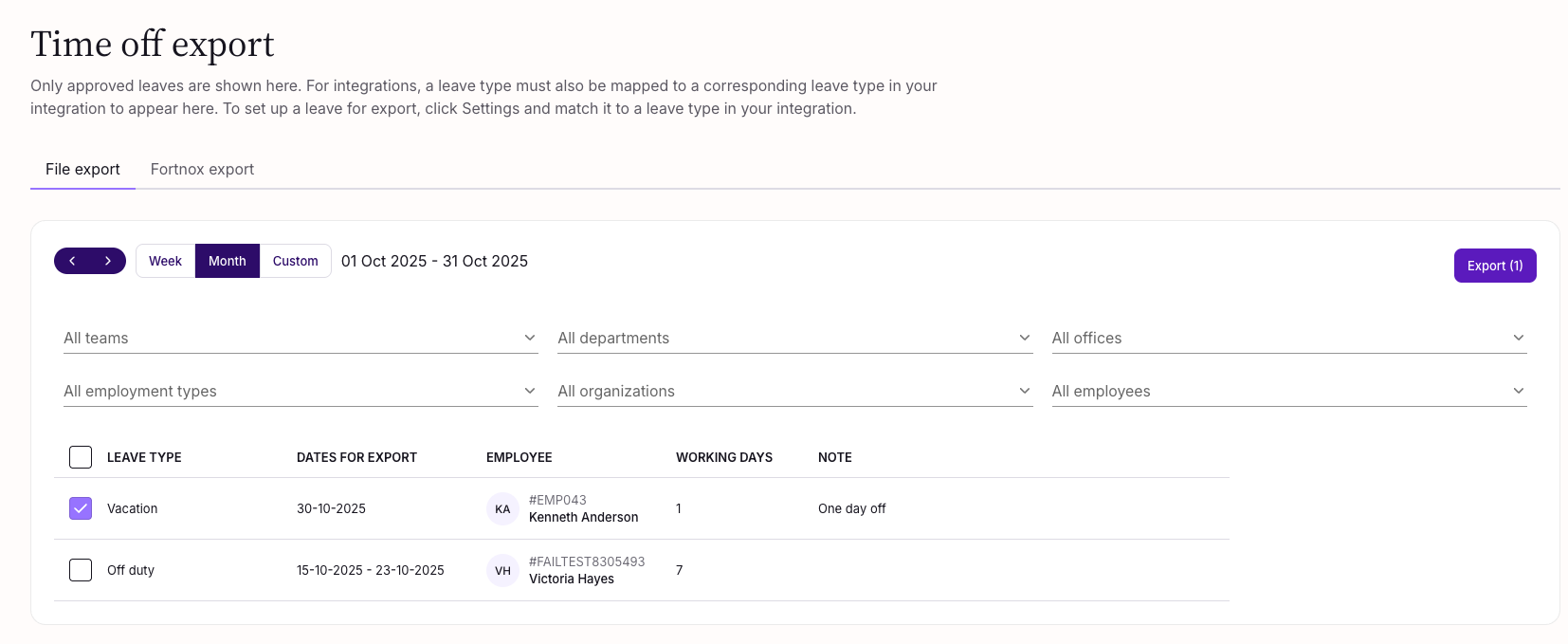This screenshot has width=1568, height=644.
Task: Select all rows with header checkbox
Action: point(81,457)
